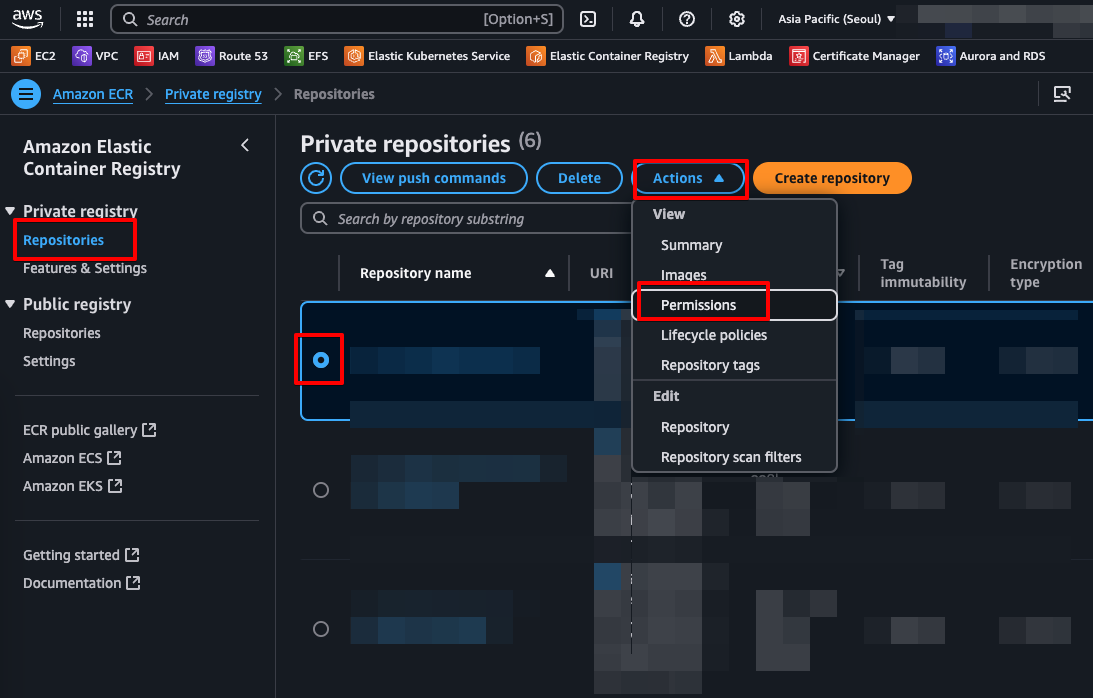This screenshot has width=1093, height=698.
Task: Follow the Private registry breadcrumb link
Action: click(x=213, y=94)
